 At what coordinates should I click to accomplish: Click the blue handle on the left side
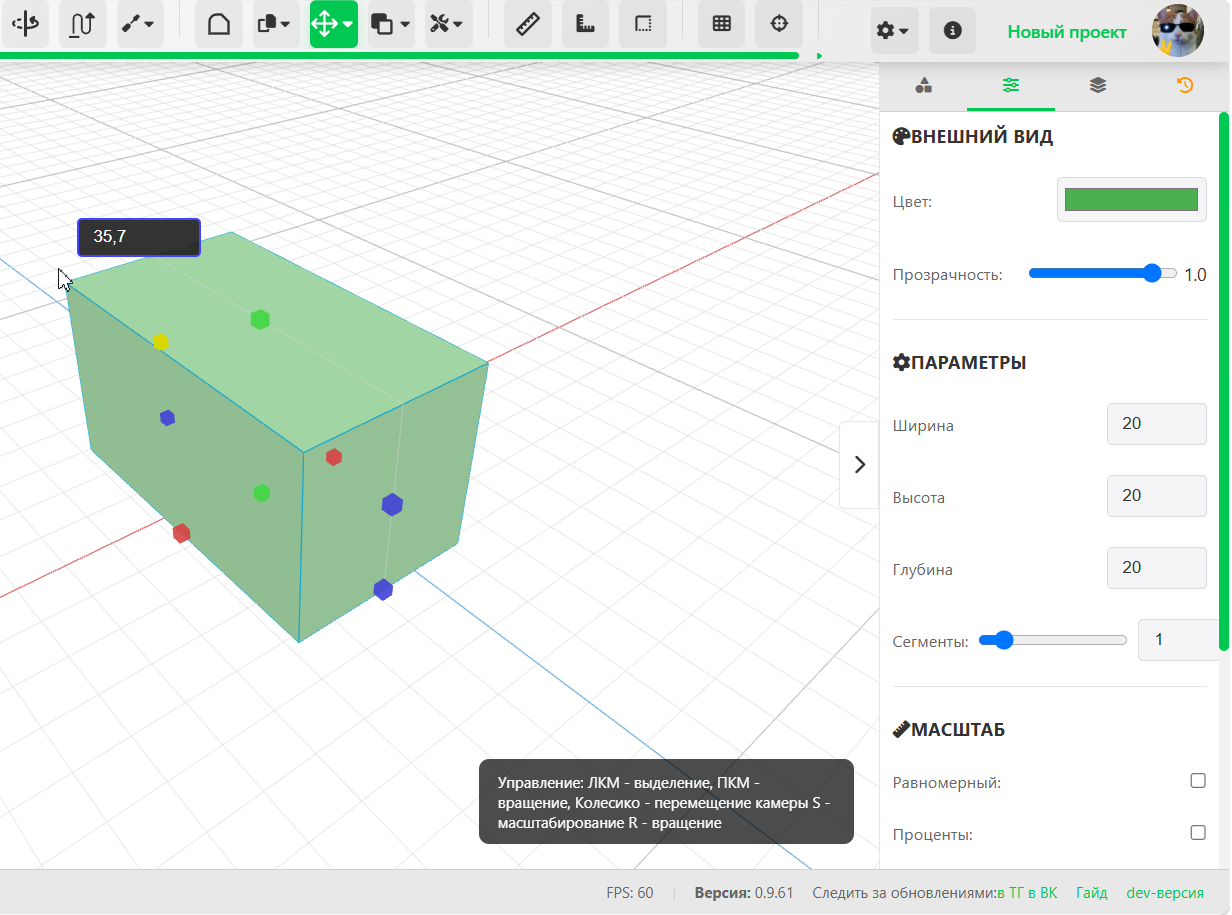coord(168,418)
